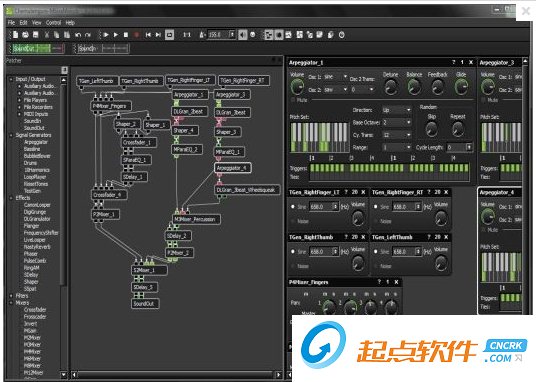The width and height of the screenshot is (536, 382).
Task: Select Noise in the TGen_LeftThumb panel
Action: pos(376,266)
